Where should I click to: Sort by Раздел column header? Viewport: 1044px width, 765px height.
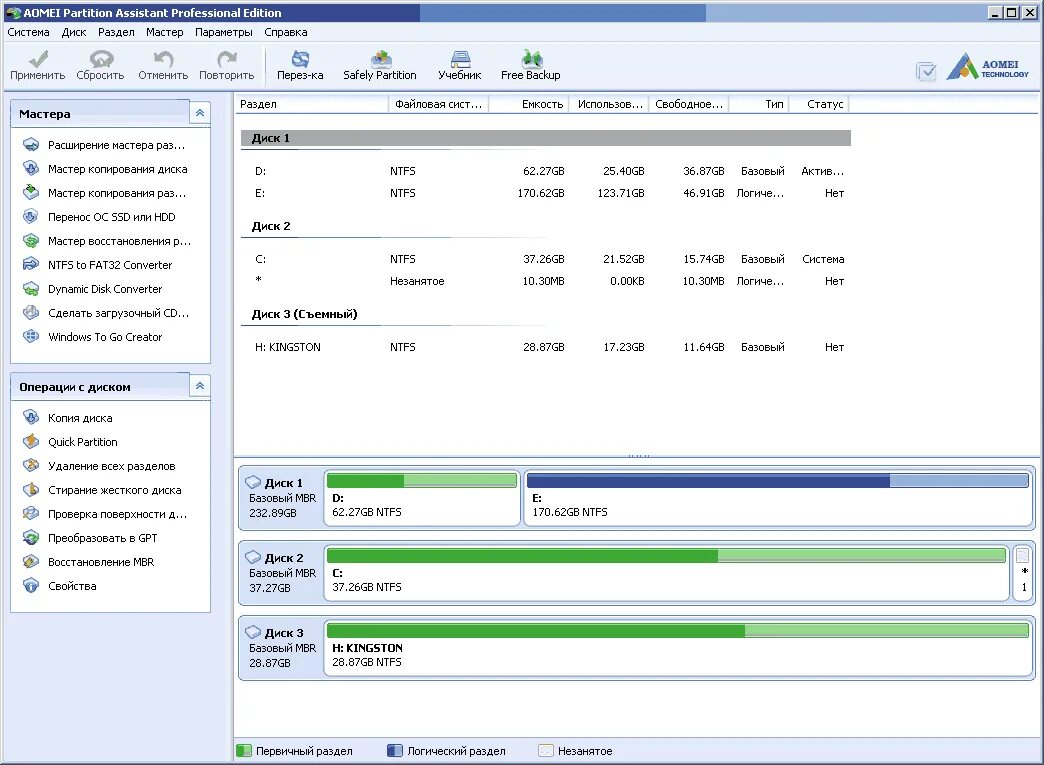pos(312,104)
